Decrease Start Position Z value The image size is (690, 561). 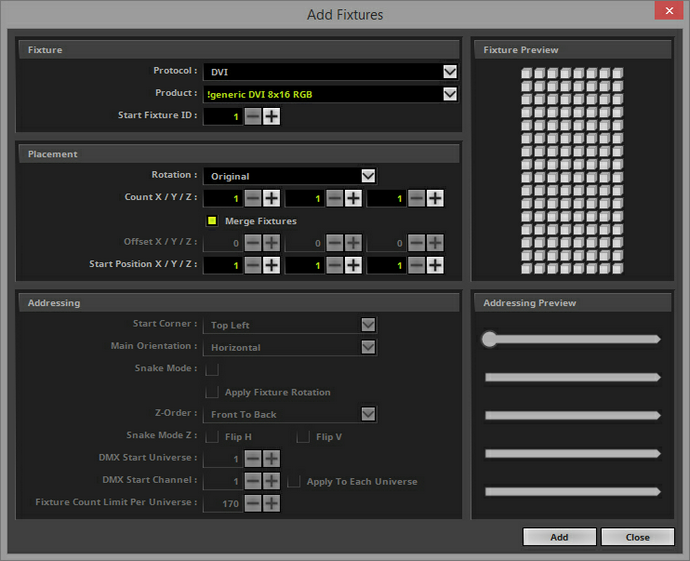417,265
